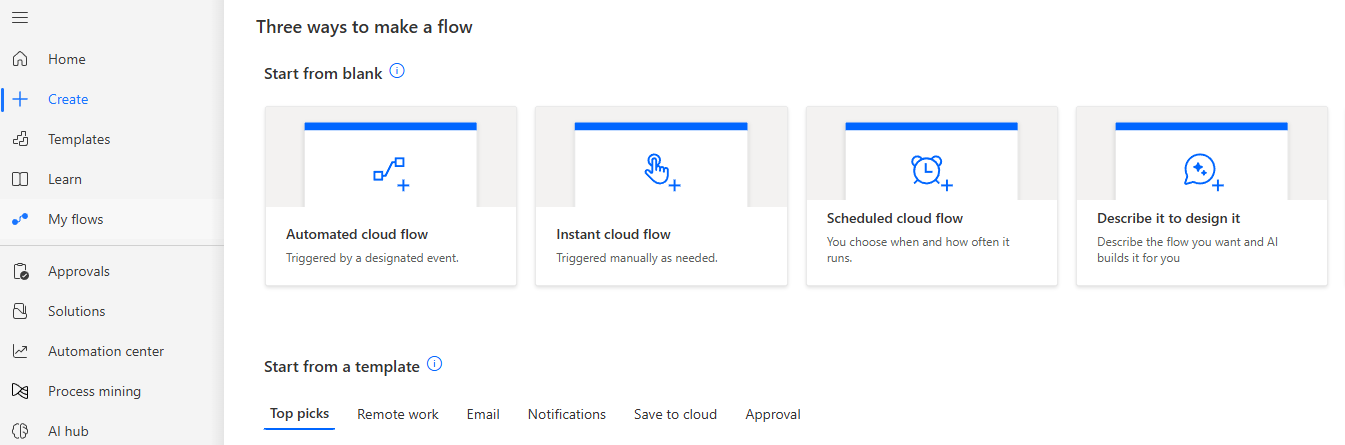Choose the Scheduled cloud flow title

pos(895,218)
